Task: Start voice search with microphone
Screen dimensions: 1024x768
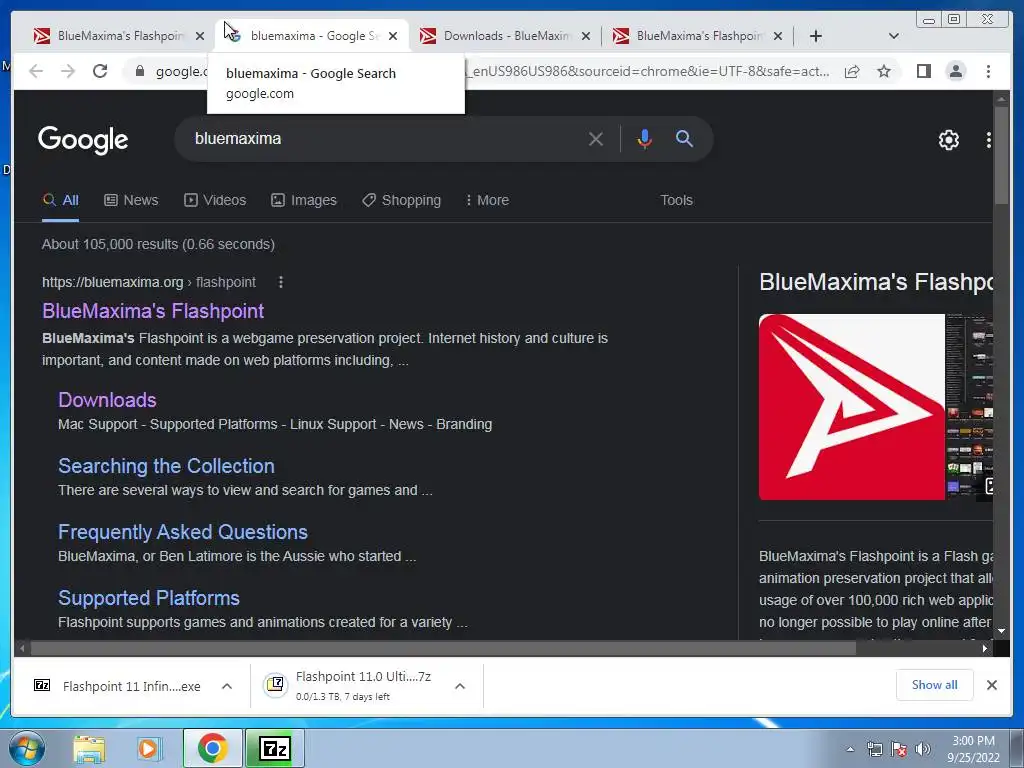Action: click(x=644, y=139)
